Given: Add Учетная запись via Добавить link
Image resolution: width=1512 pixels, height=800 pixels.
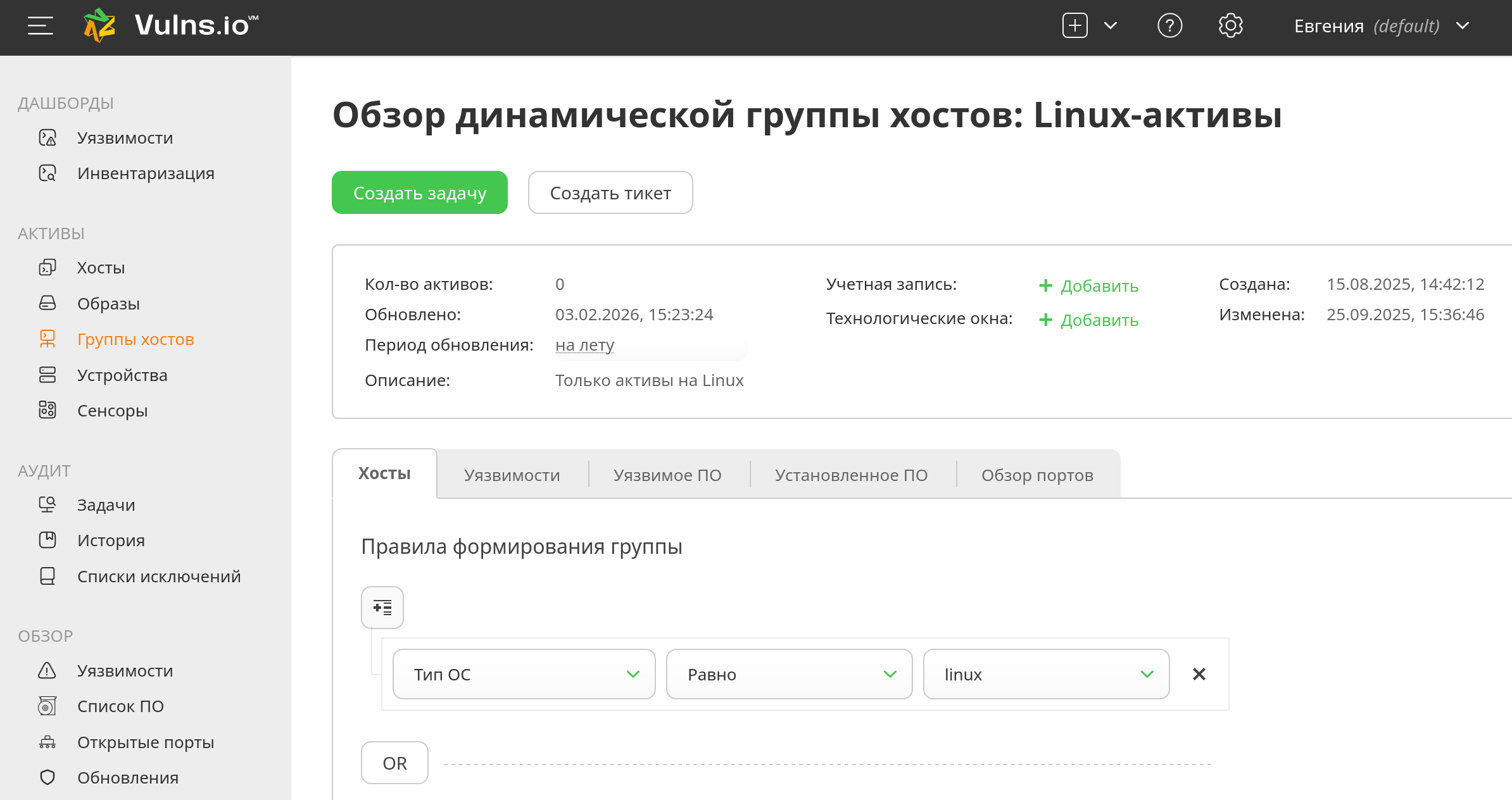Looking at the screenshot, I should click(x=1089, y=286).
